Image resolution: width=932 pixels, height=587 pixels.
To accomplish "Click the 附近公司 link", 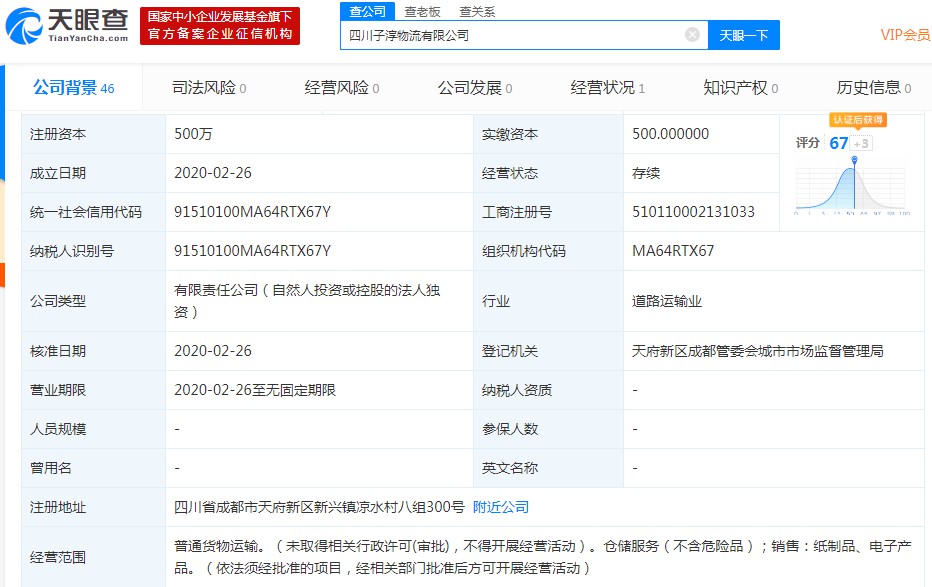I will point(500,507).
